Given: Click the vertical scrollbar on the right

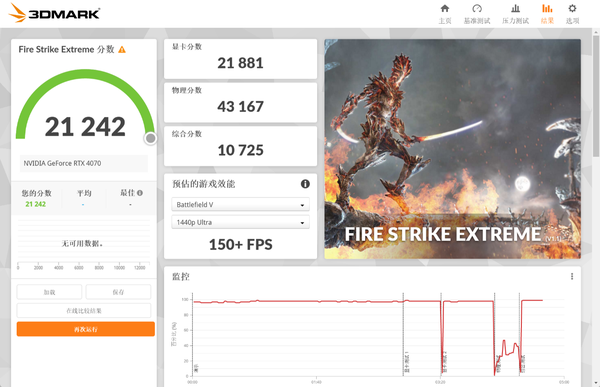Looking at the screenshot, I should point(596,96).
